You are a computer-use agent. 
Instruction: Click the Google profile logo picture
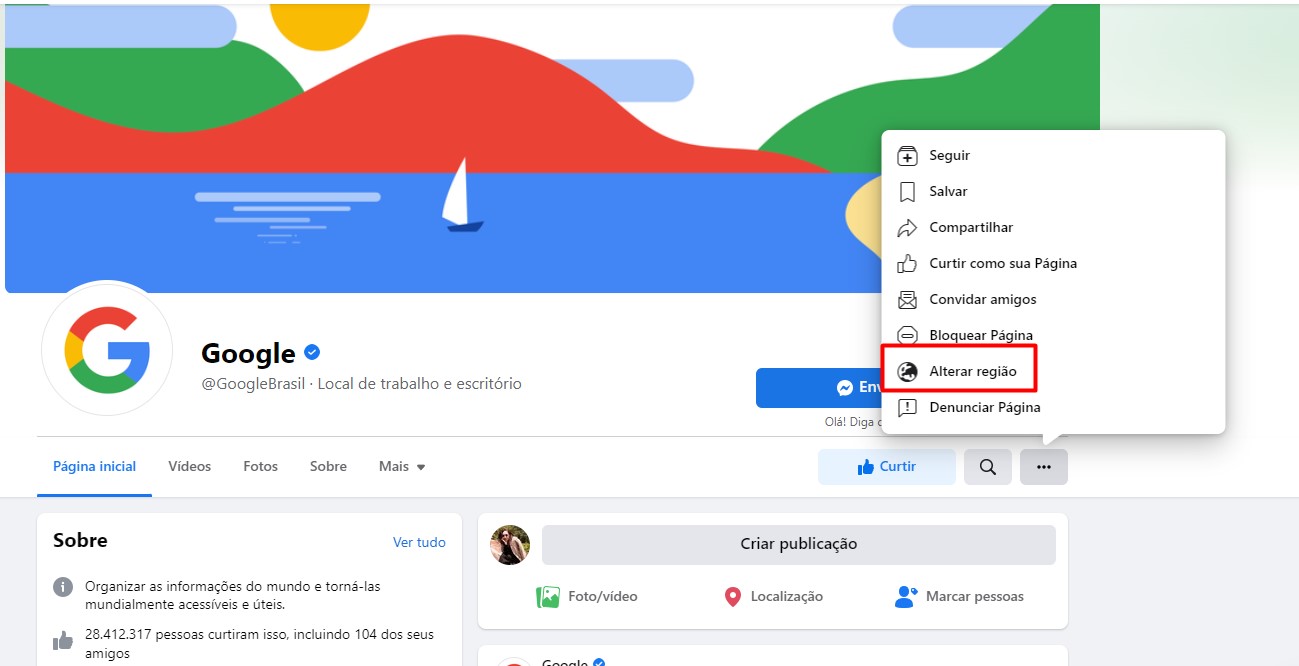[107, 349]
